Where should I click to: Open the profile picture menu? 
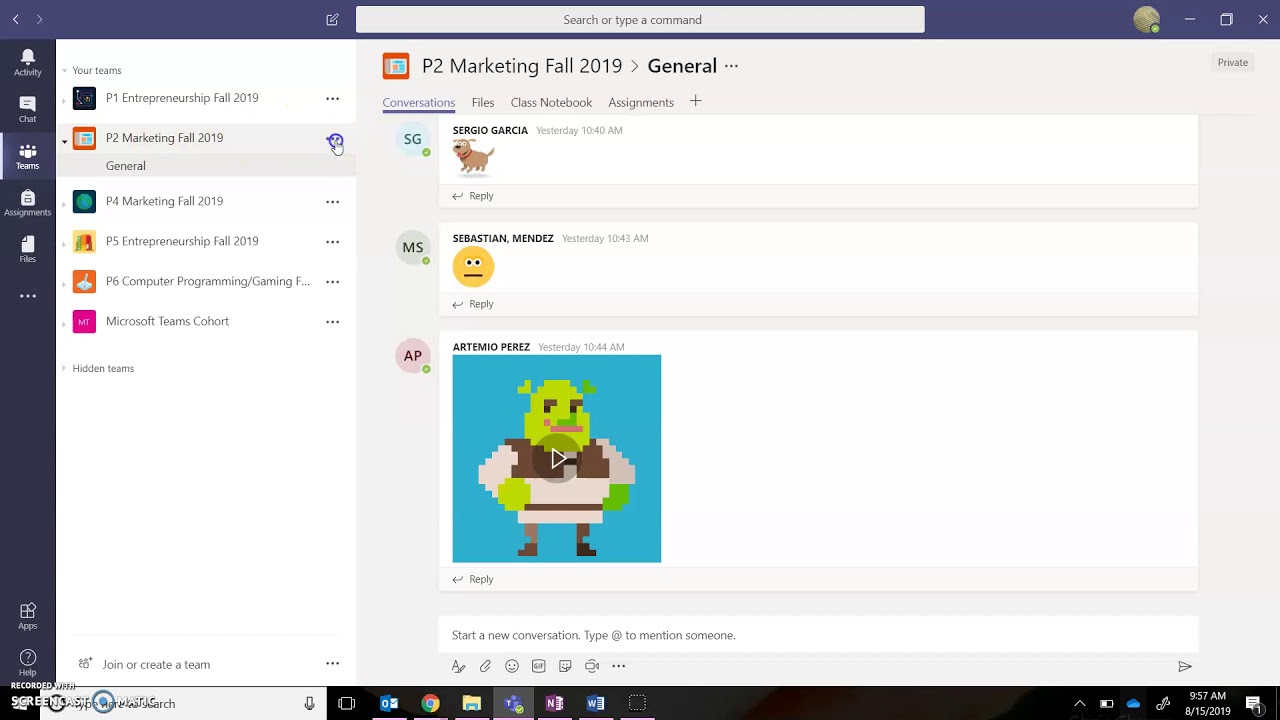pyautogui.click(x=1147, y=19)
